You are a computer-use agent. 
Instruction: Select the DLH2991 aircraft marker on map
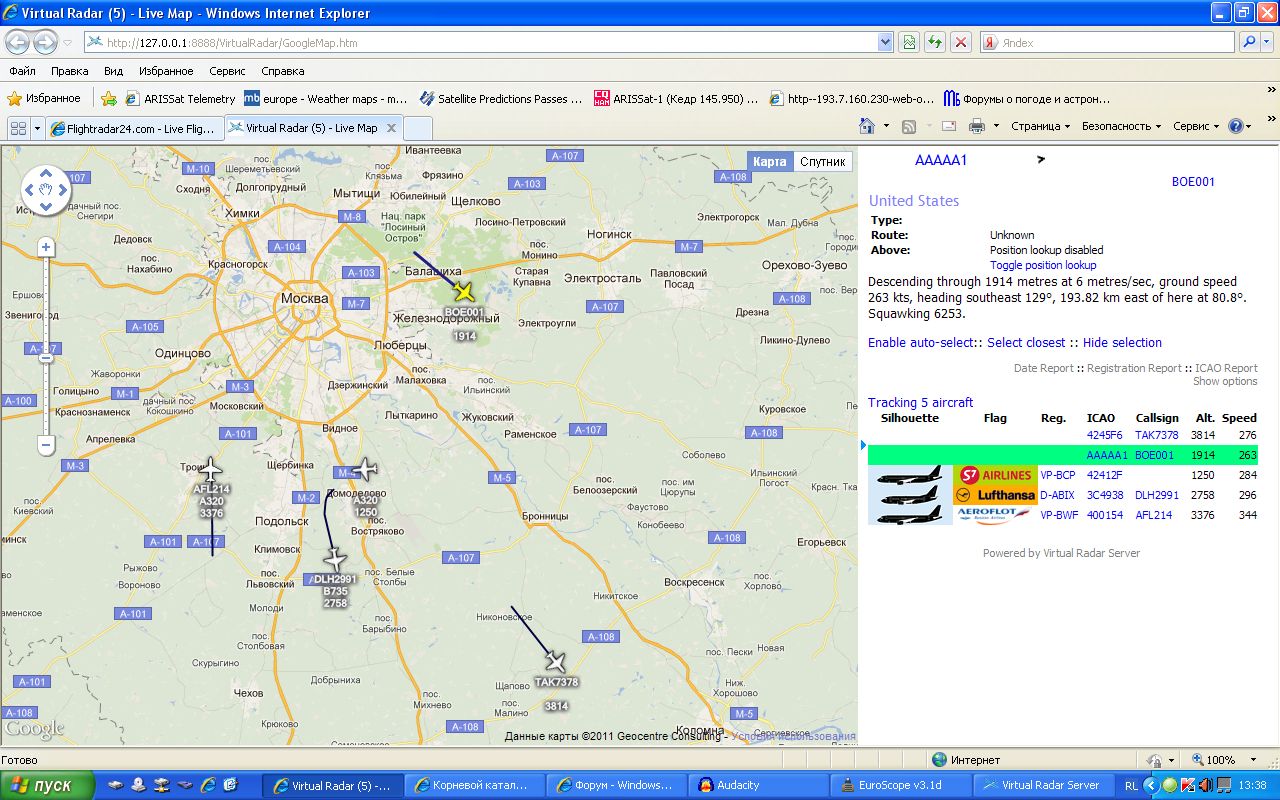(335, 560)
